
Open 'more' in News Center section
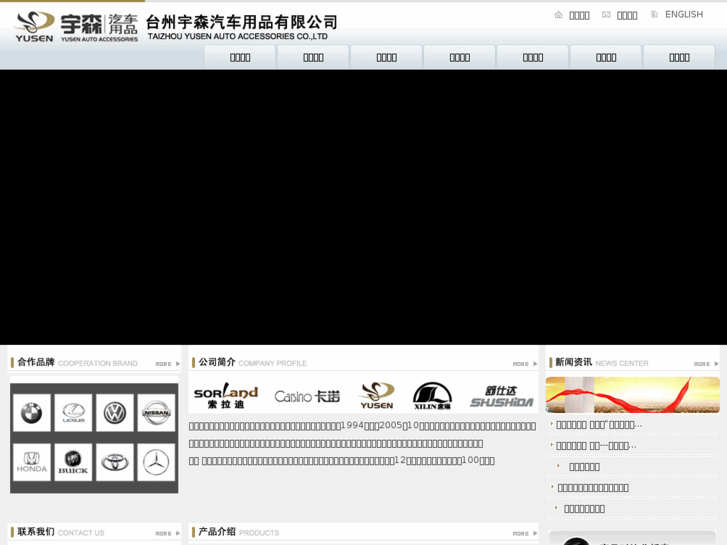coord(706,364)
